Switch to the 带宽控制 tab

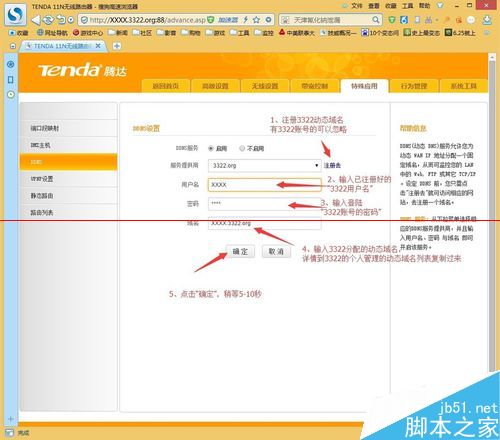(315, 86)
